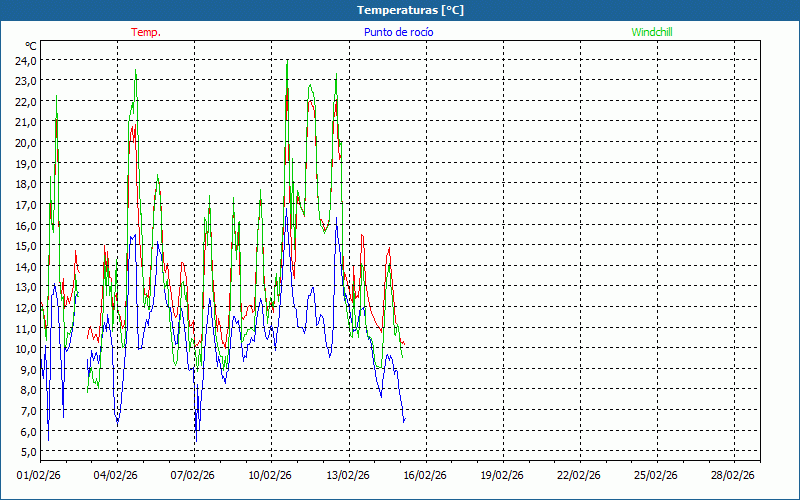Click the 10/02/26 date on the x-axis
The width and height of the screenshot is (800, 500).
[x=271, y=476]
